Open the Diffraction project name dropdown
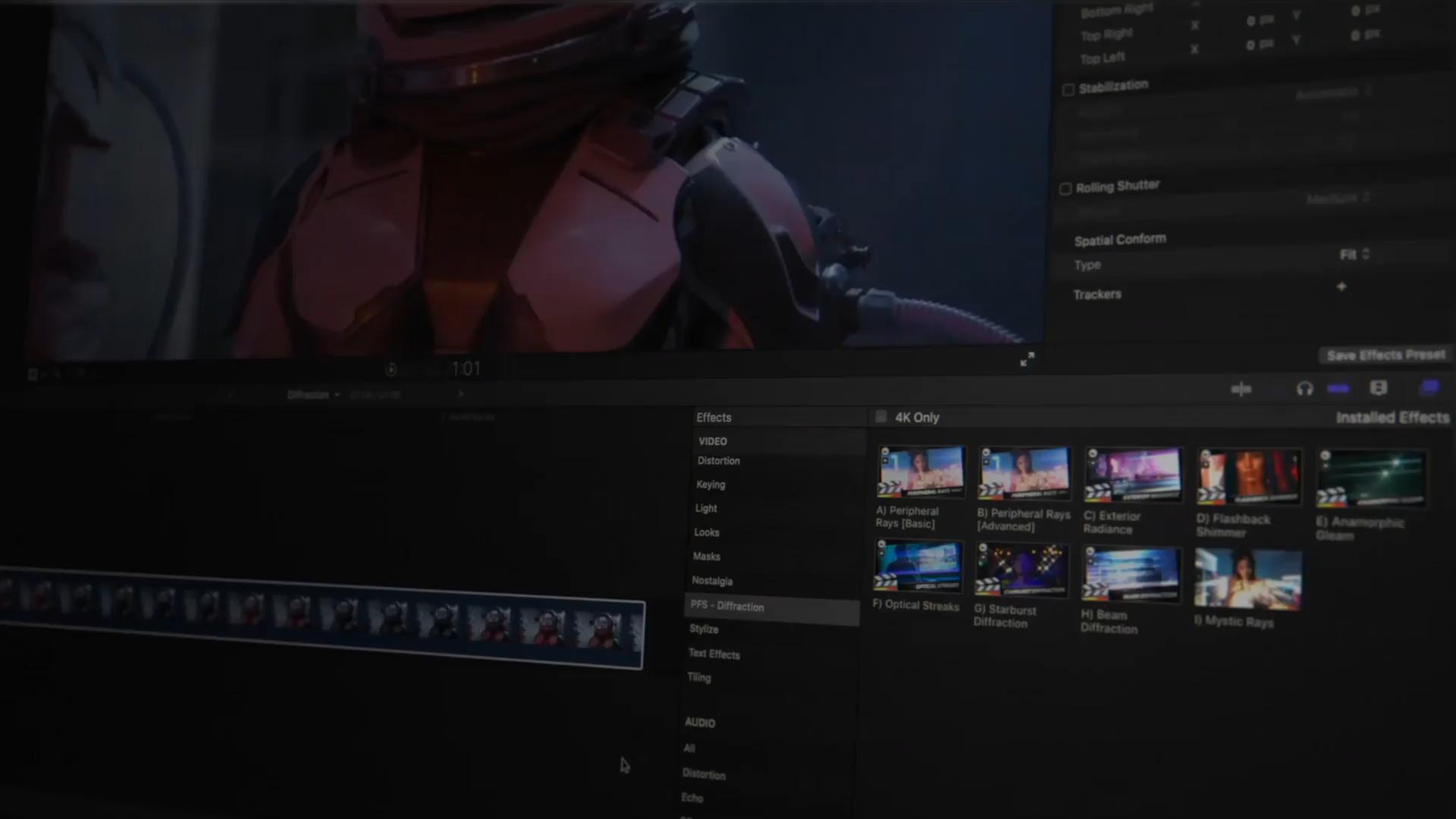 313,394
